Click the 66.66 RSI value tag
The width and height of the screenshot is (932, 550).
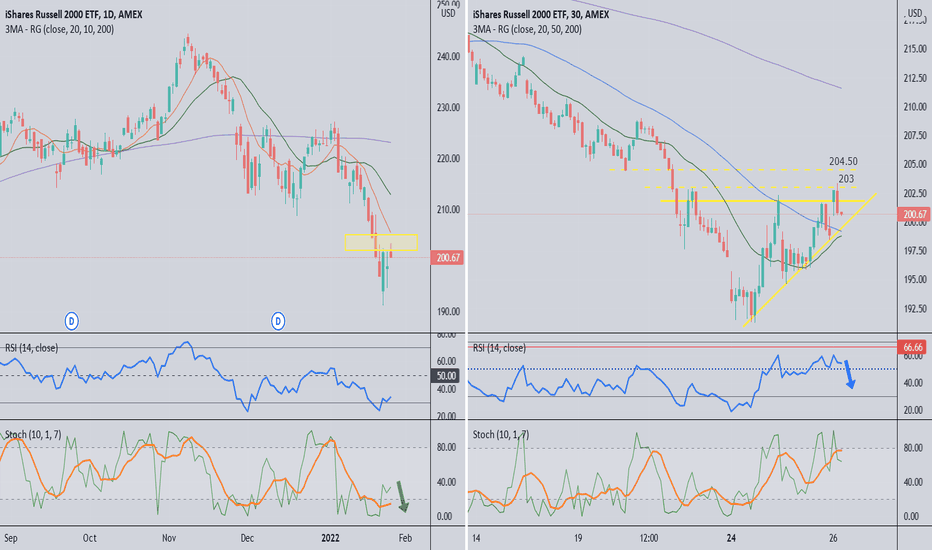click(913, 347)
